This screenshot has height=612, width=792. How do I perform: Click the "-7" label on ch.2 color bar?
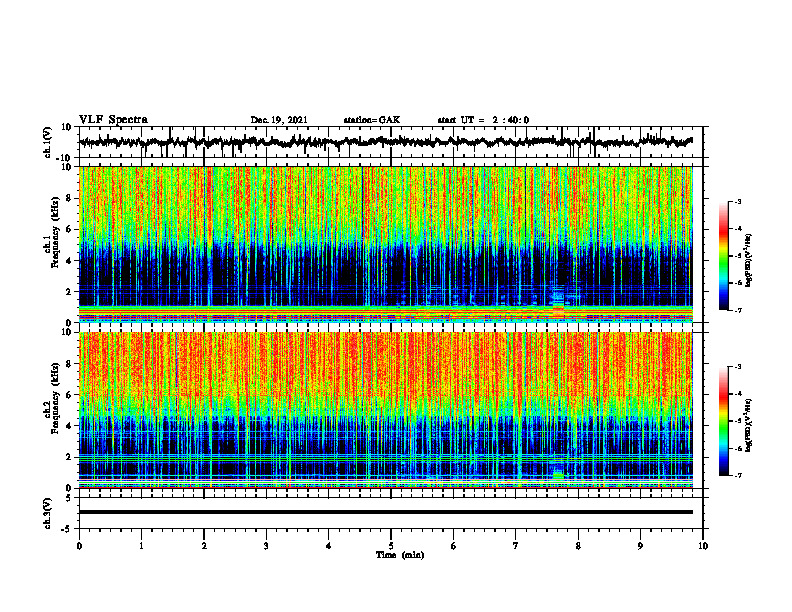coord(738,476)
